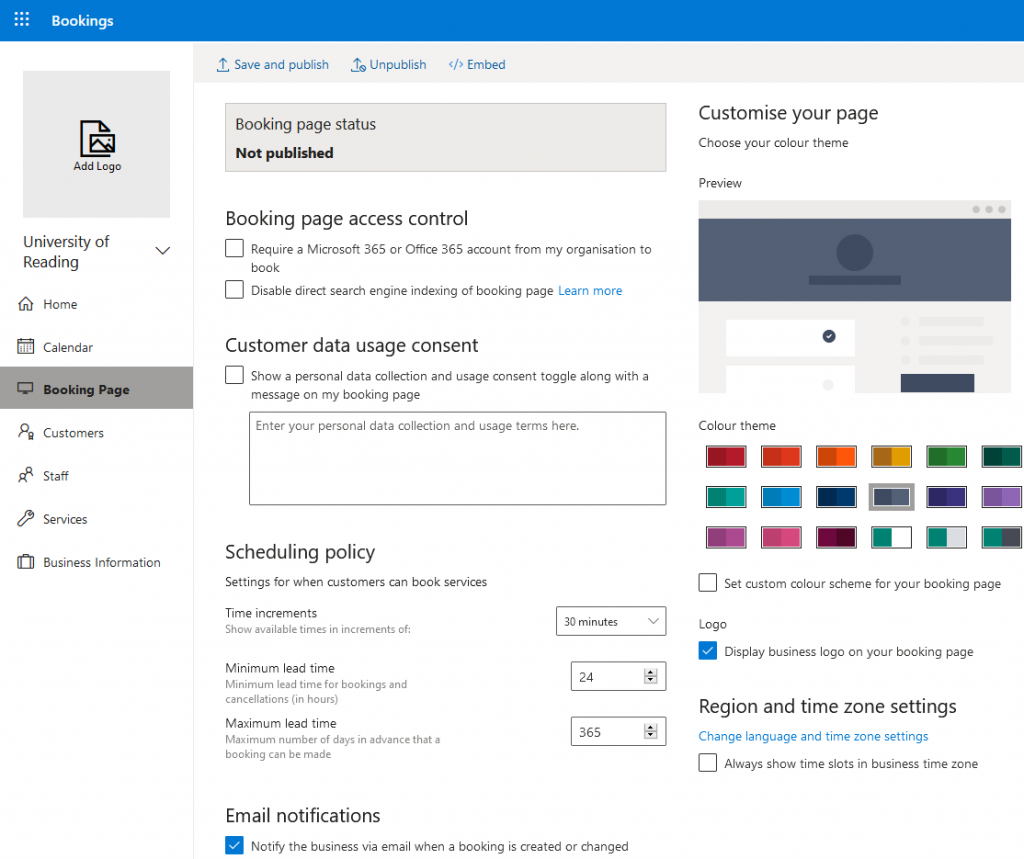Click the Save and publish upload icon

(223, 65)
